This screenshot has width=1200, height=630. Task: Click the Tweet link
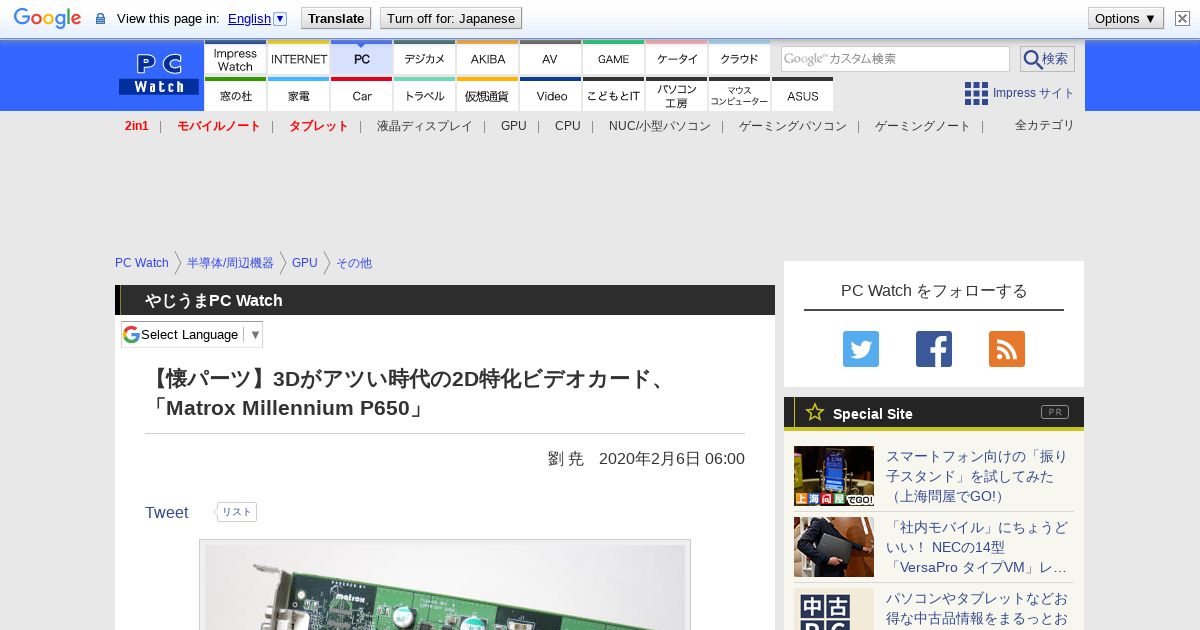167,512
